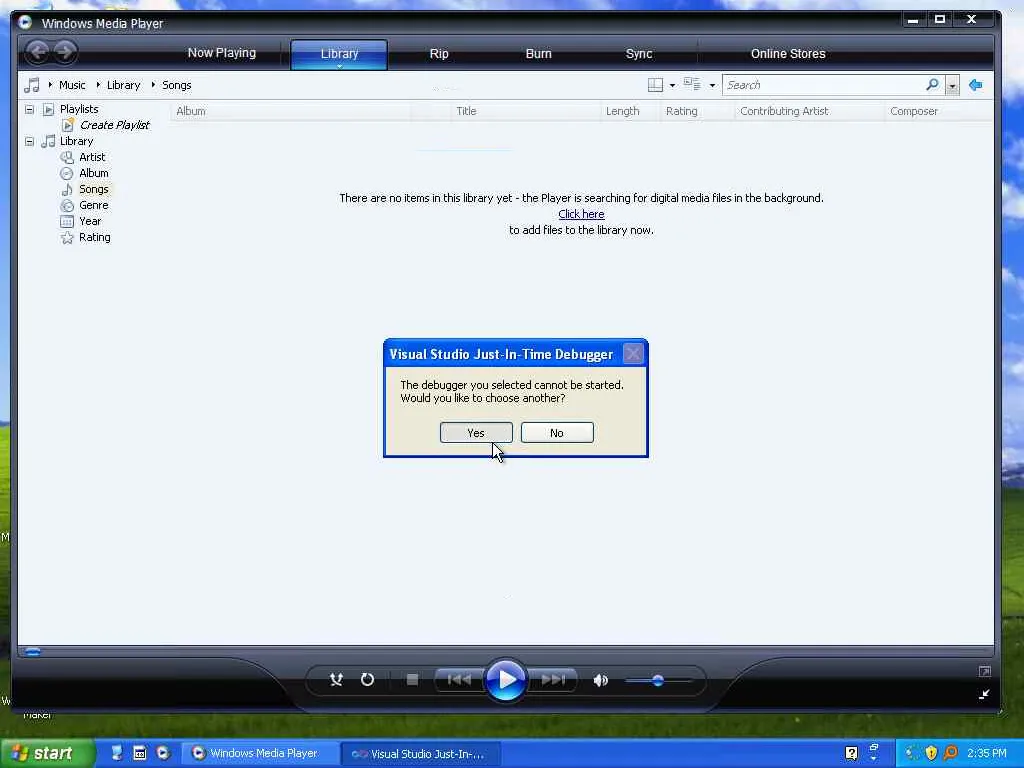Click the security shield tray icon
1024x768 pixels.
[x=931, y=753]
